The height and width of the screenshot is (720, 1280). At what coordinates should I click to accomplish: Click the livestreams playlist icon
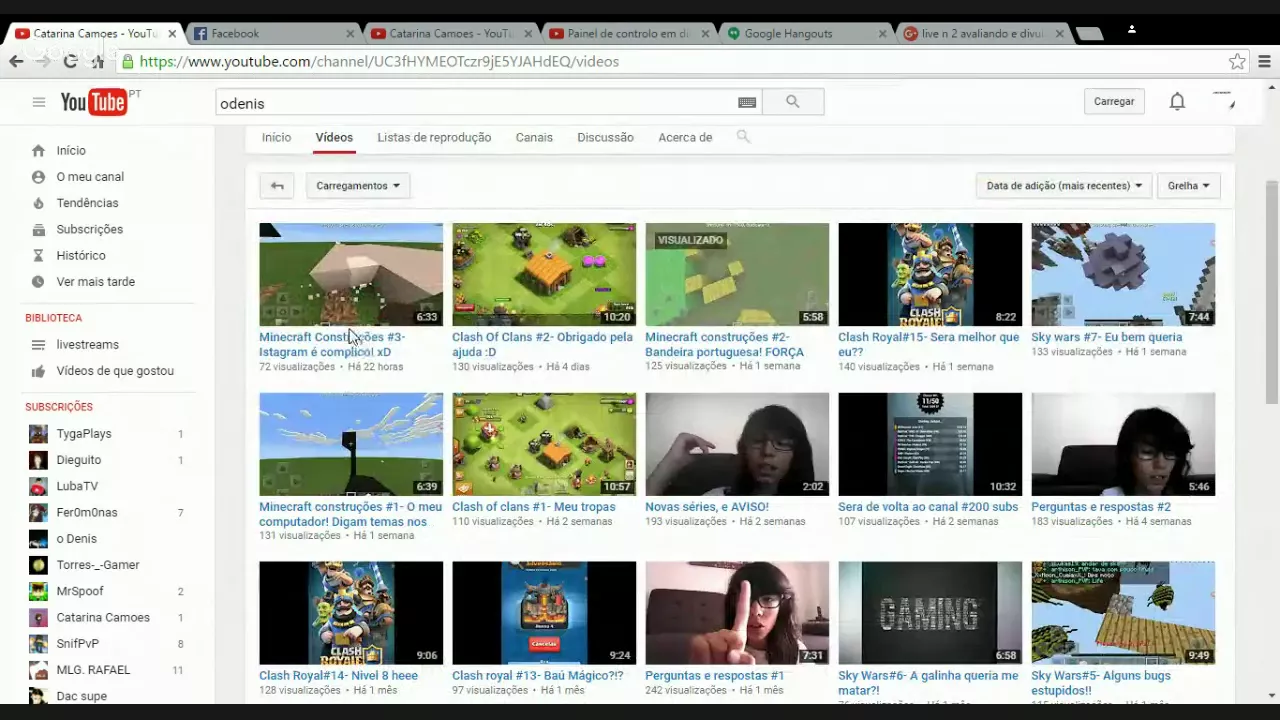click(x=38, y=345)
